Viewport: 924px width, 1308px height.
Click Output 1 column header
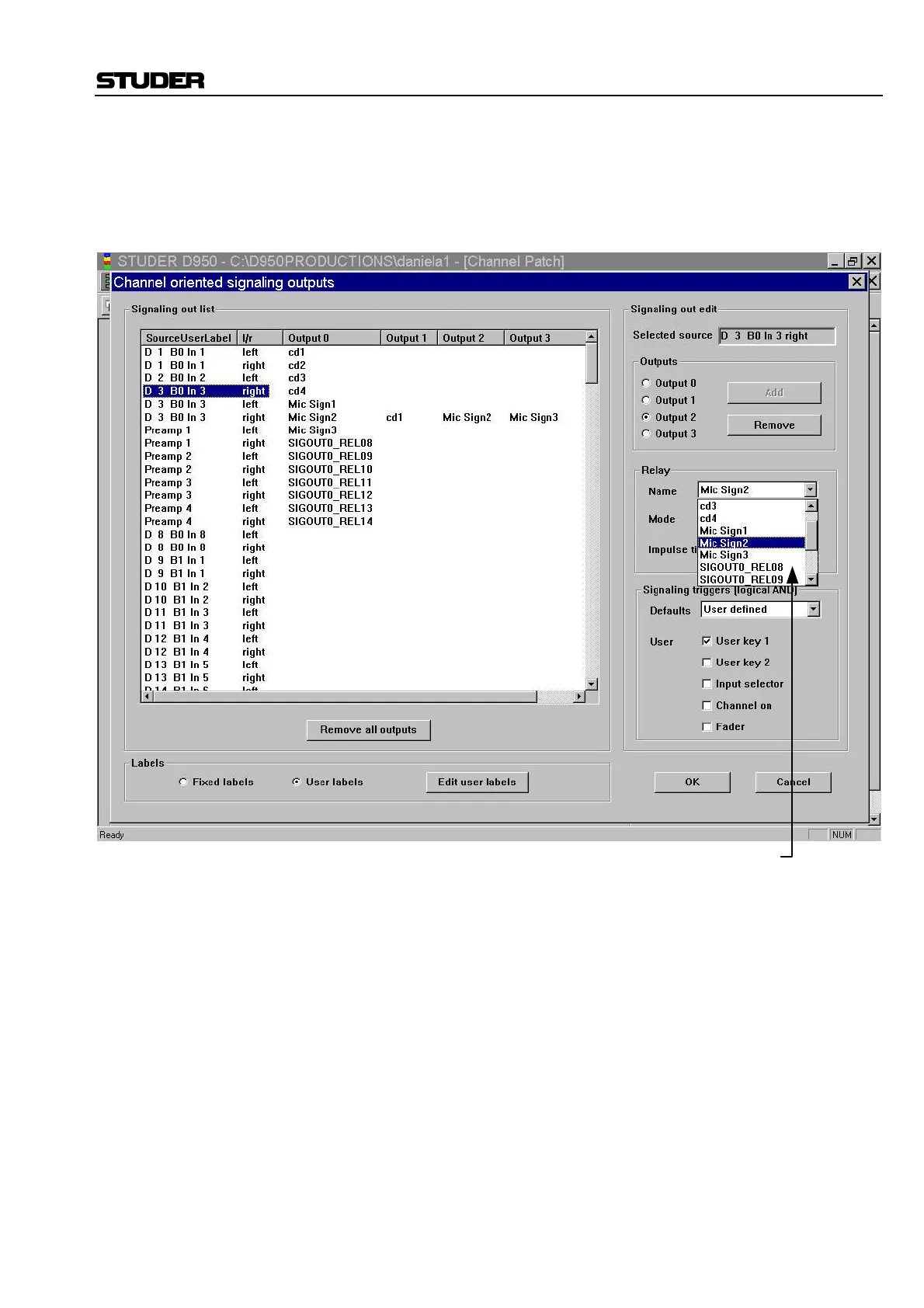point(408,338)
